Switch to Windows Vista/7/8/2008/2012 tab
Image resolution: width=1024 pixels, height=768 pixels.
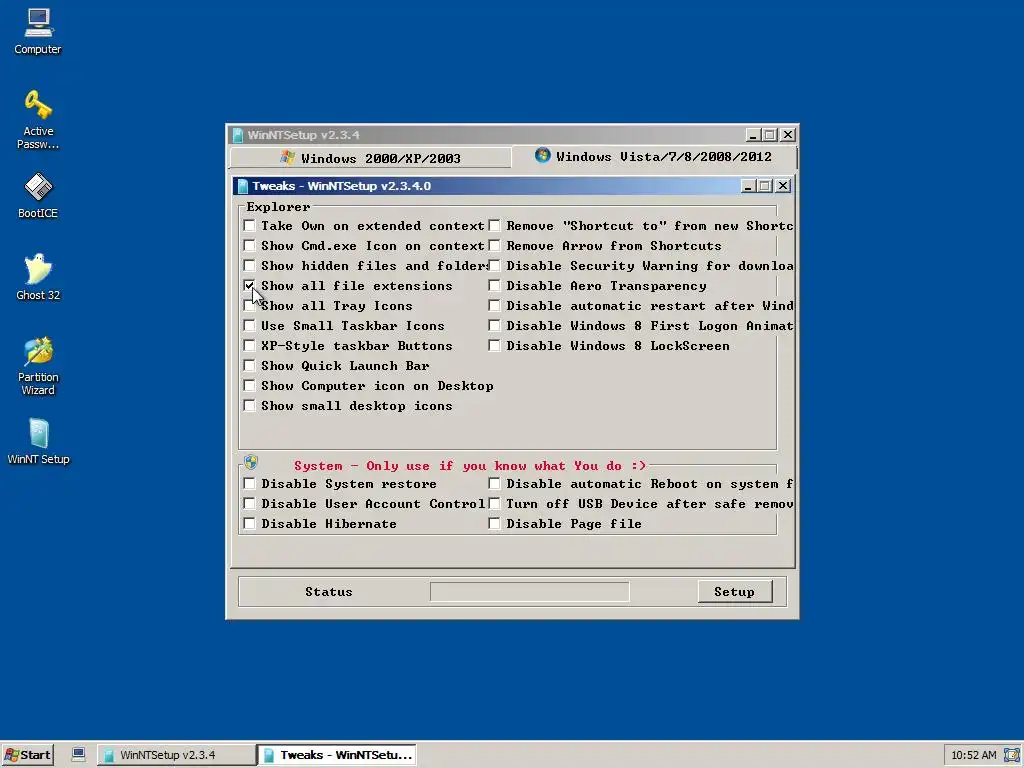(x=654, y=157)
